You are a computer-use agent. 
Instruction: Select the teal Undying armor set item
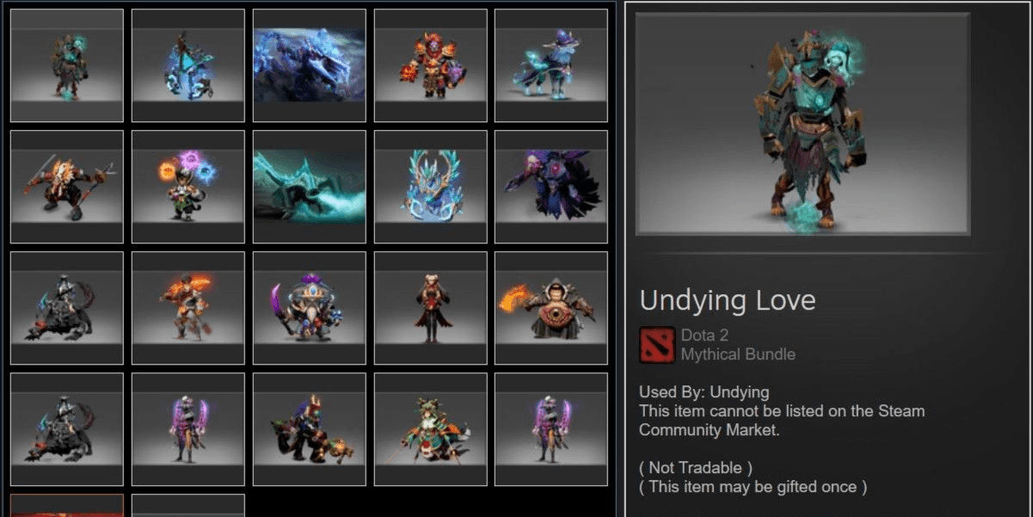pos(67,65)
